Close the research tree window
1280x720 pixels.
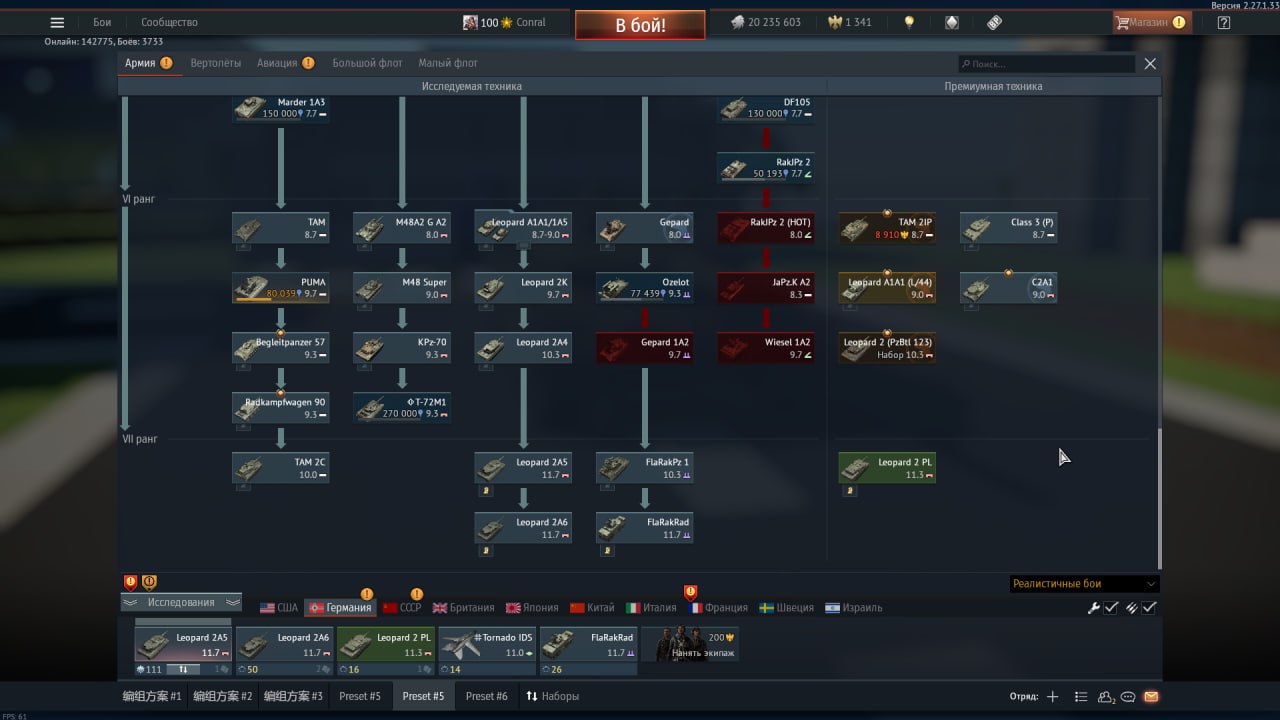1150,64
